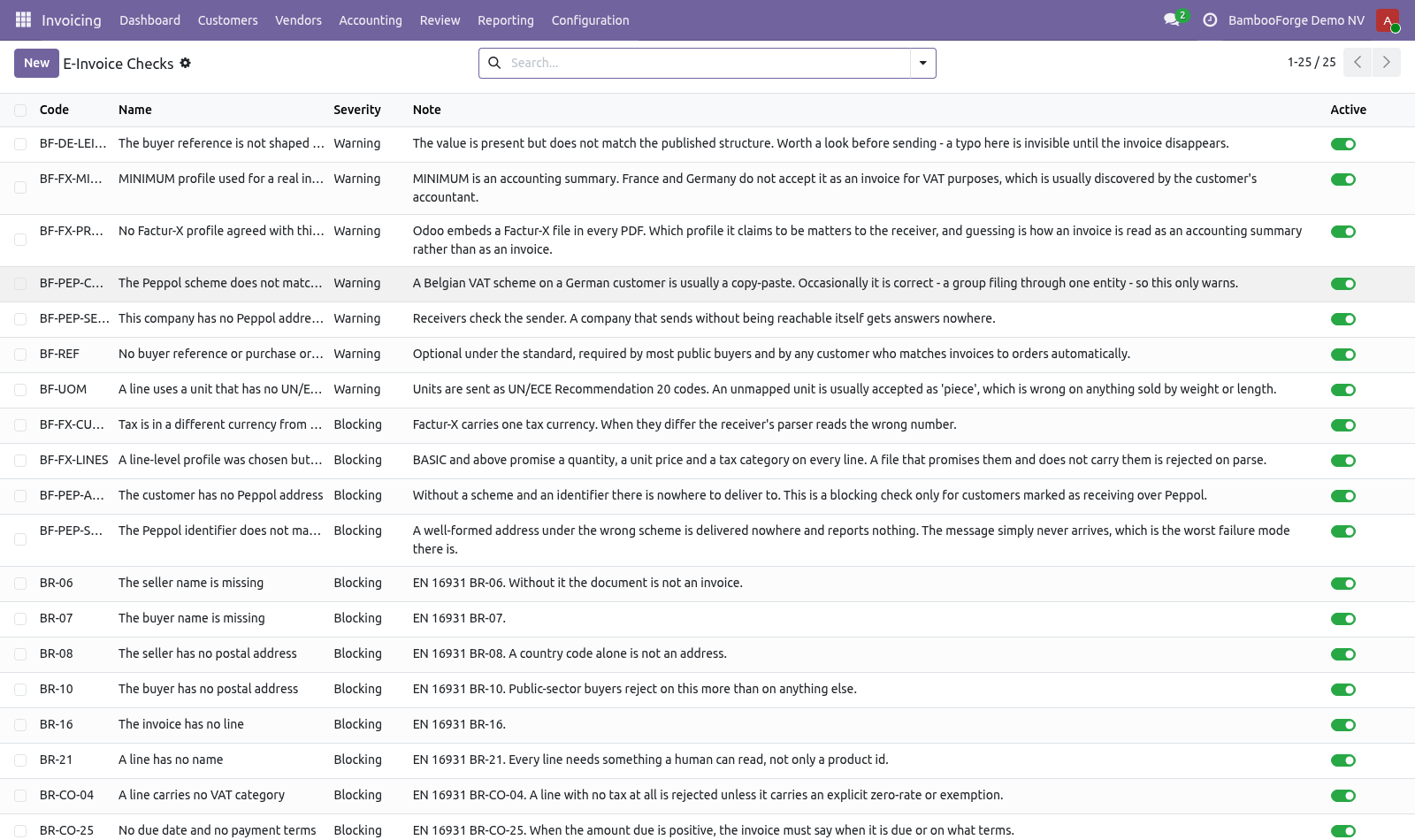Go to the next page arrow
Viewport: 1415px width, 840px height.
coord(1386,62)
